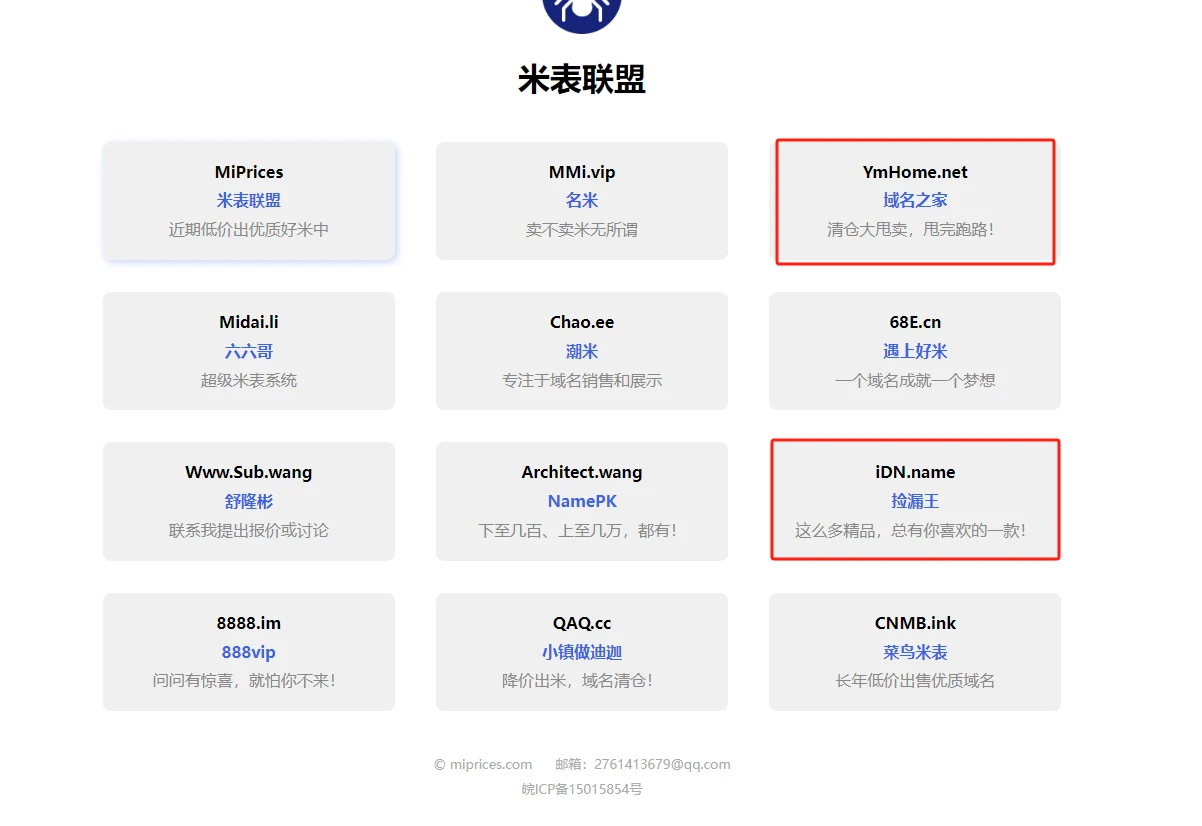Click the blue 888vip link text
Viewport: 1202px width, 826px height.
[249, 653]
